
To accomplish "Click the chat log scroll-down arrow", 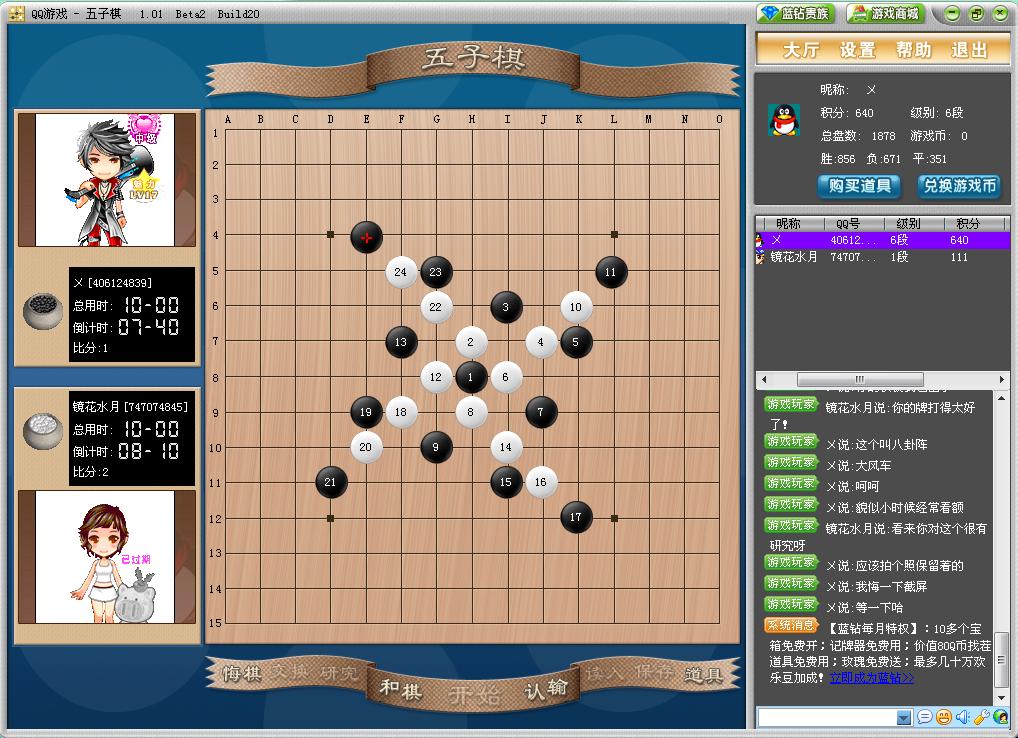I will (x=1002, y=698).
